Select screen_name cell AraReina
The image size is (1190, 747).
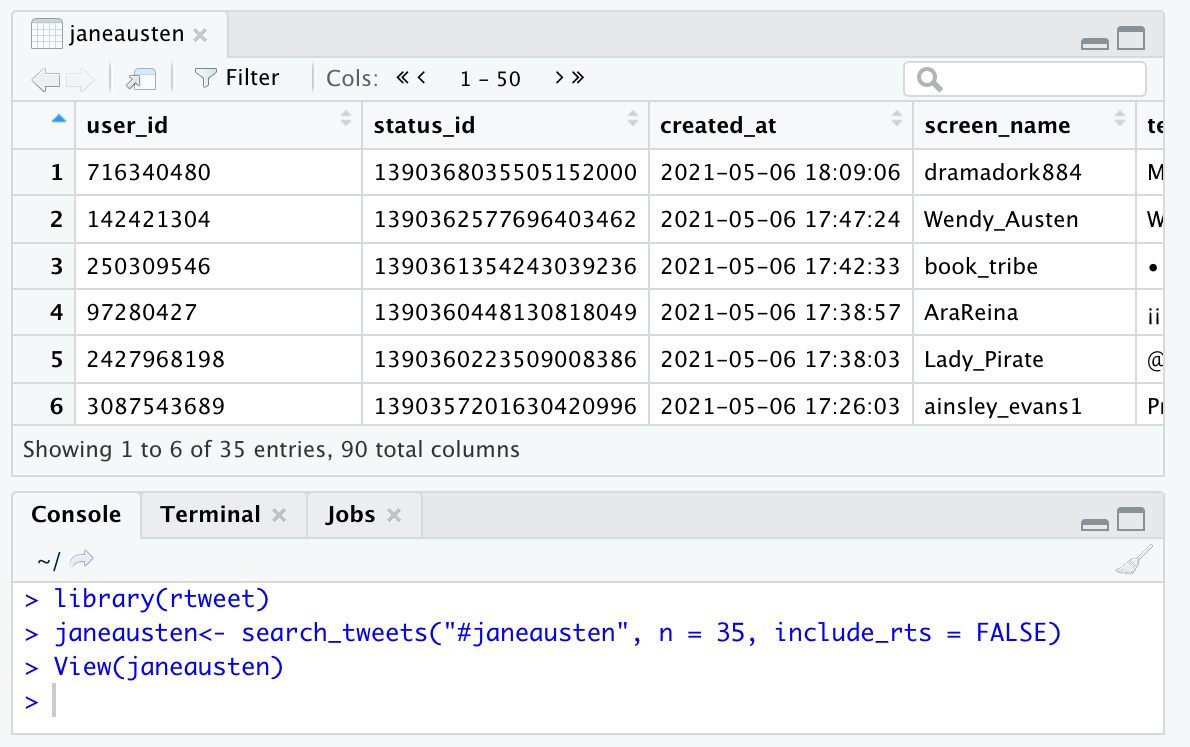tap(1025, 313)
